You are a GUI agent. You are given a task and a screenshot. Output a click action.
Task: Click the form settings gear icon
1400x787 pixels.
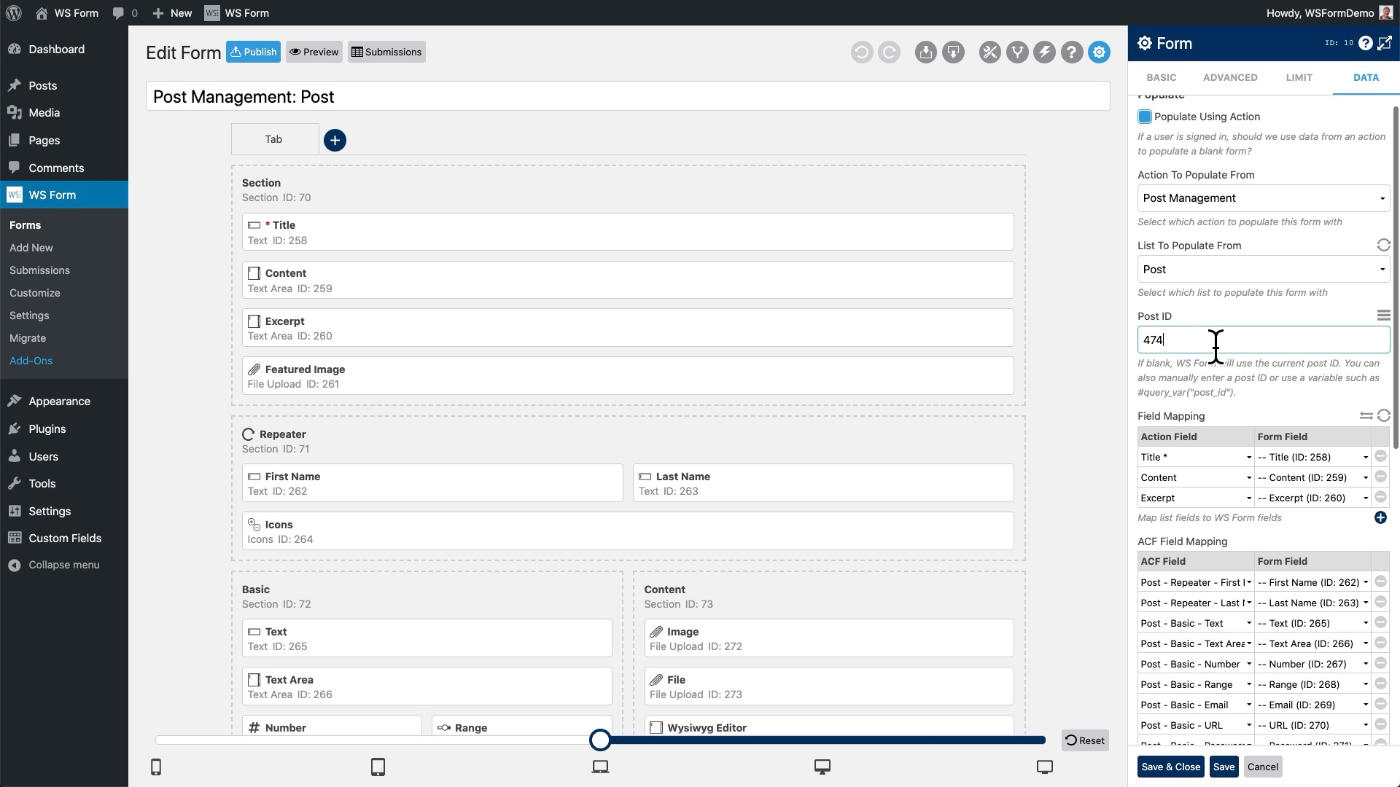(1098, 51)
